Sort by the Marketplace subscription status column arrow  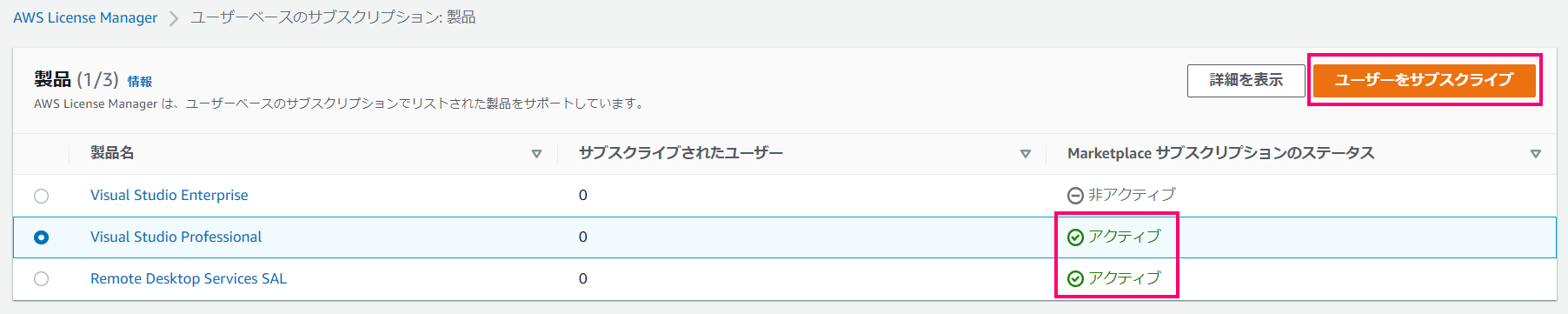[x=1536, y=154]
